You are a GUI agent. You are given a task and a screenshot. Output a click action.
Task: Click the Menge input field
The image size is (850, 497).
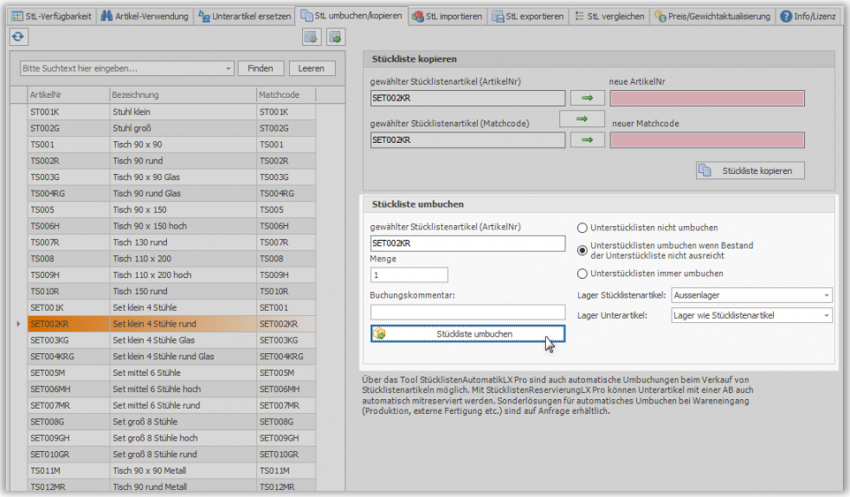pos(409,275)
